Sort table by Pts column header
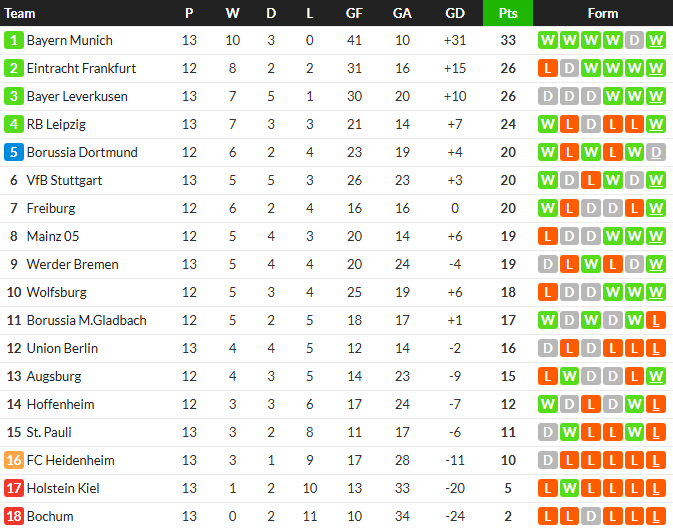Image resolution: width=673 pixels, height=529 pixels. pyautogui.click(x=508, y=13)
